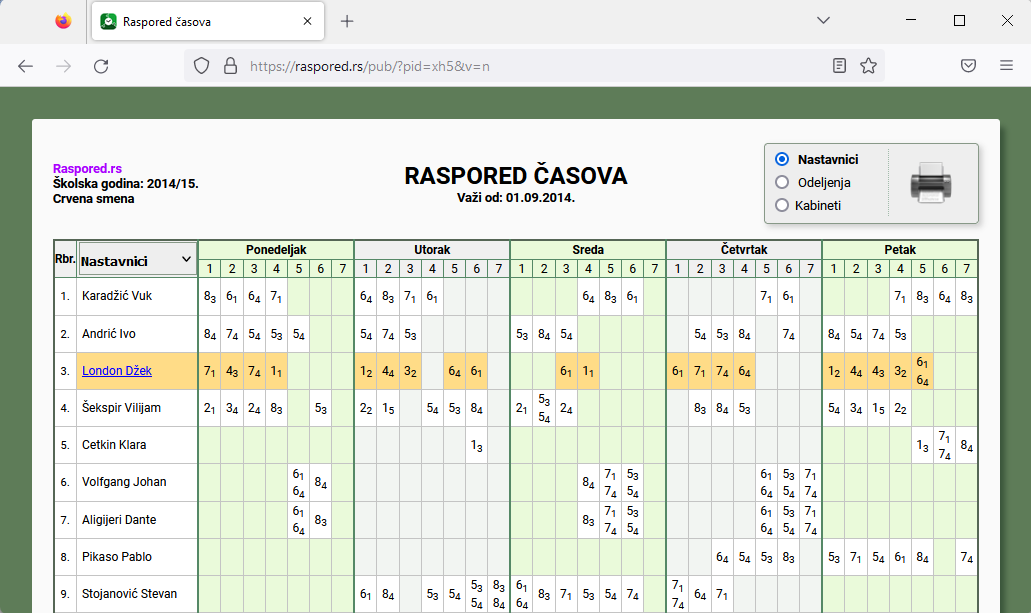The width and height of the screenshot is (1031, 613).
Task: Click Šekspir Vilijam's Monday sixth period cell
Action: [320, 408]
